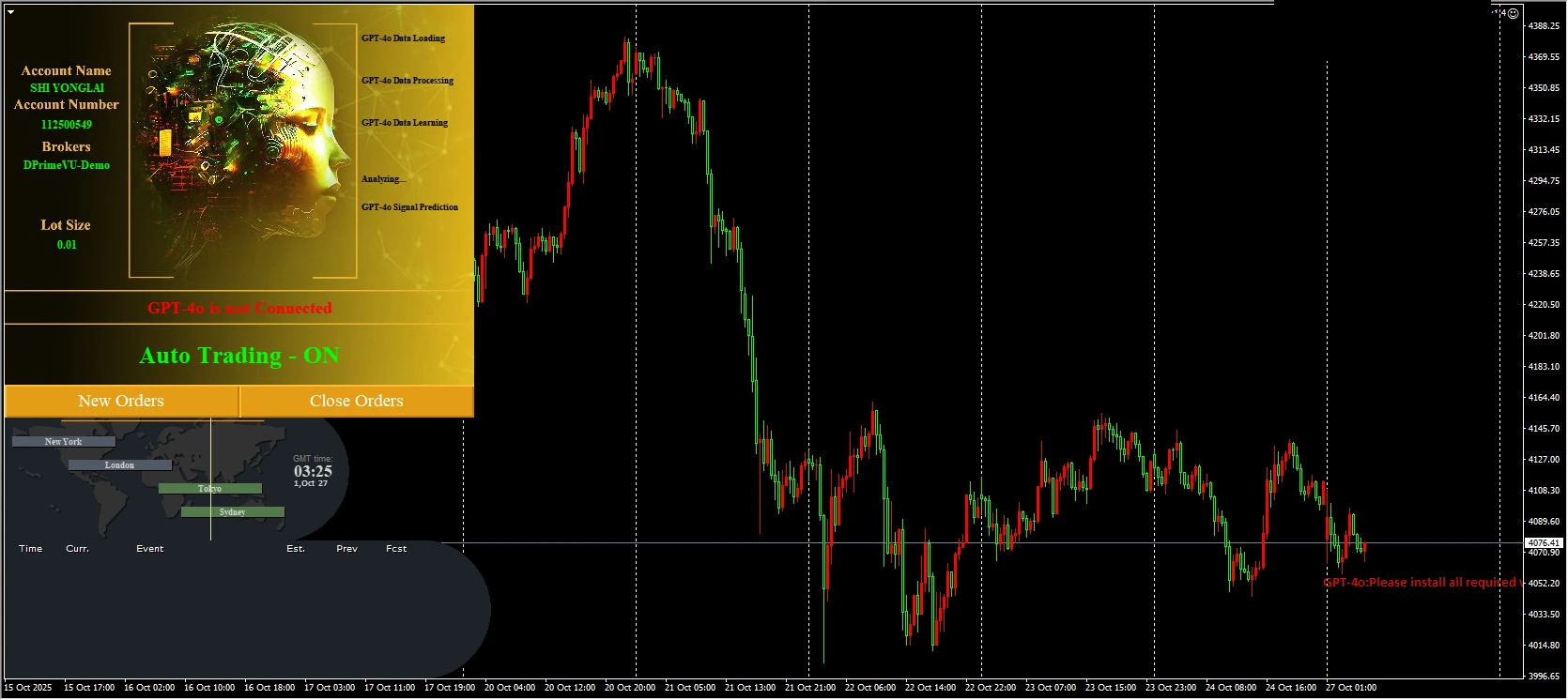Click the Lot Size heading
Viewport: 1568px width, 700px height.
click(66, 225)
